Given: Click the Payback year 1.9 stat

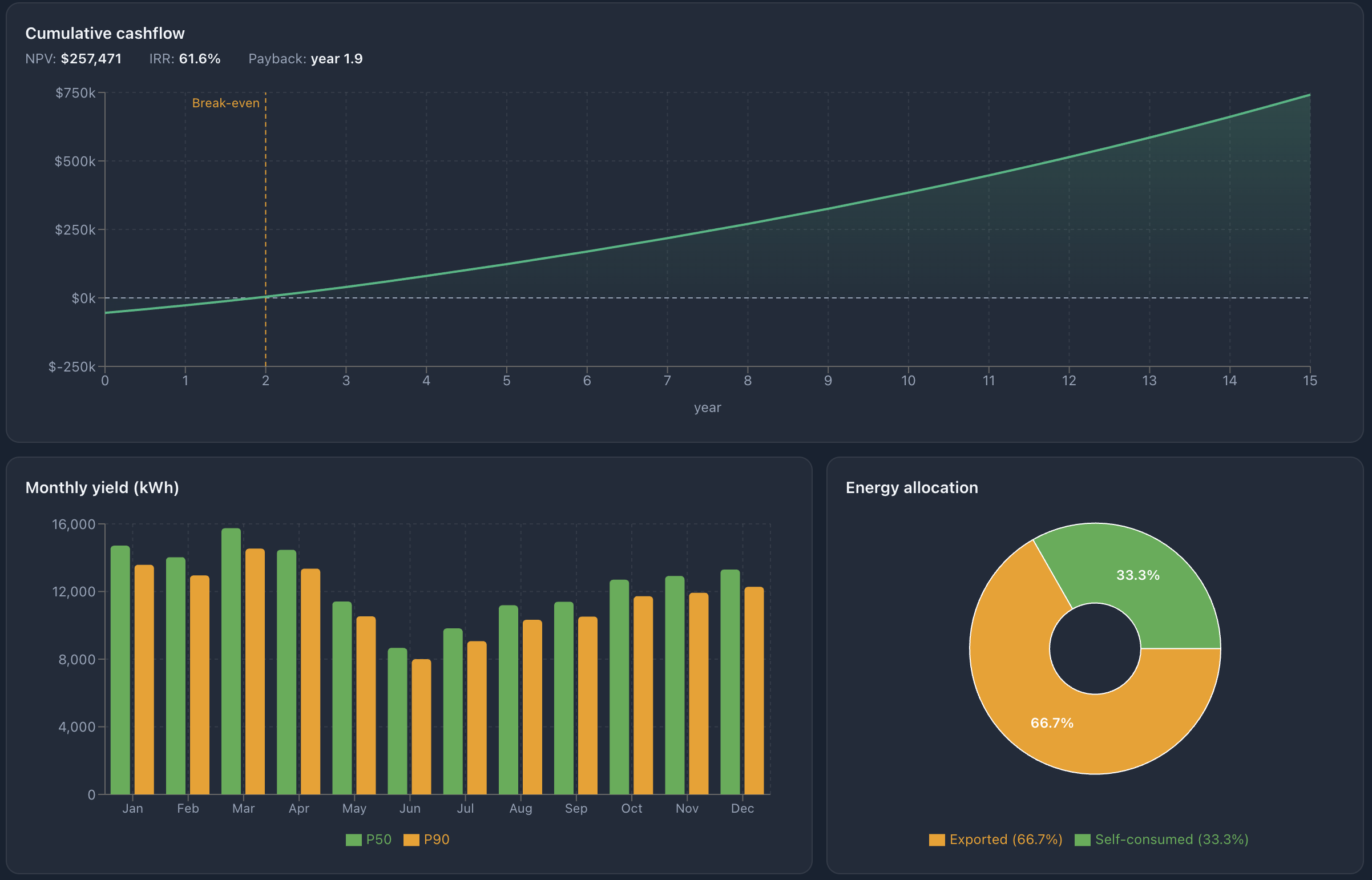Looking at the screenshot, I should [337, 58].
